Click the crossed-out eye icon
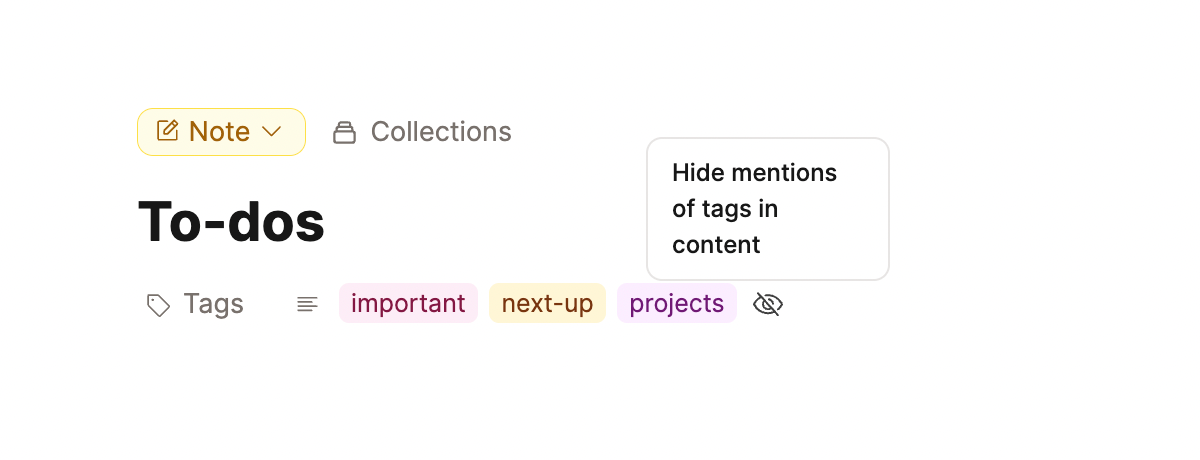The height and width of the screenshot is (460, 1200). [x=767, y=304]
